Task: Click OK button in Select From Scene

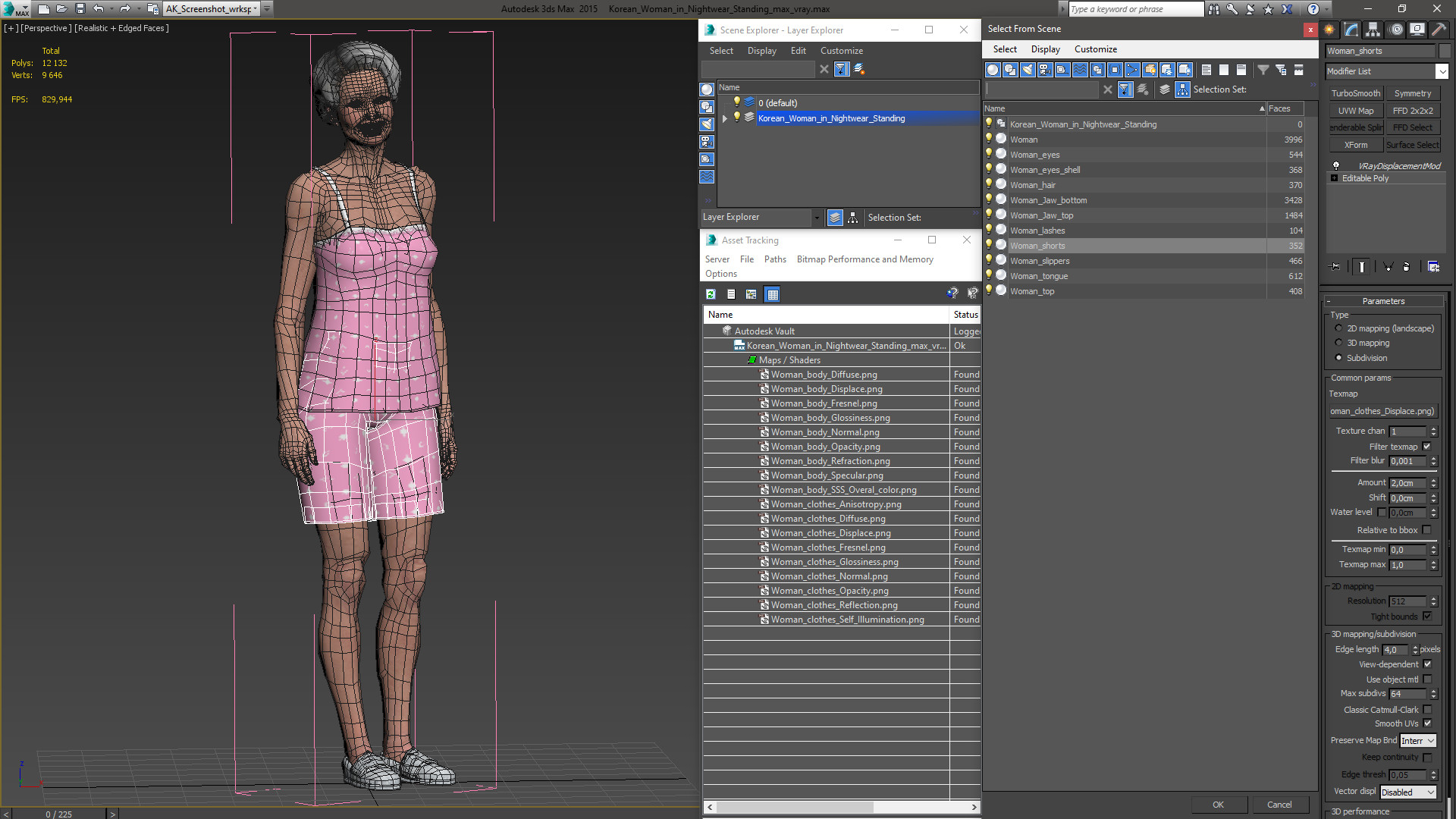Action: click(x=1218, y=805)
